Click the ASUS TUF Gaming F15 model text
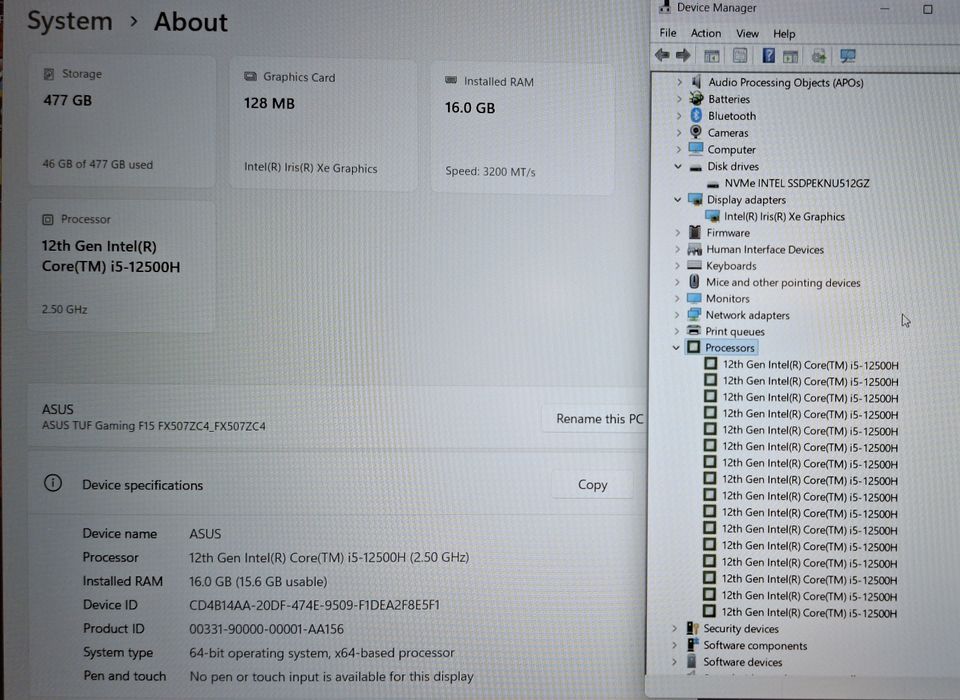The width and height of the screenshot is (960, 700). tap(154, 426)
